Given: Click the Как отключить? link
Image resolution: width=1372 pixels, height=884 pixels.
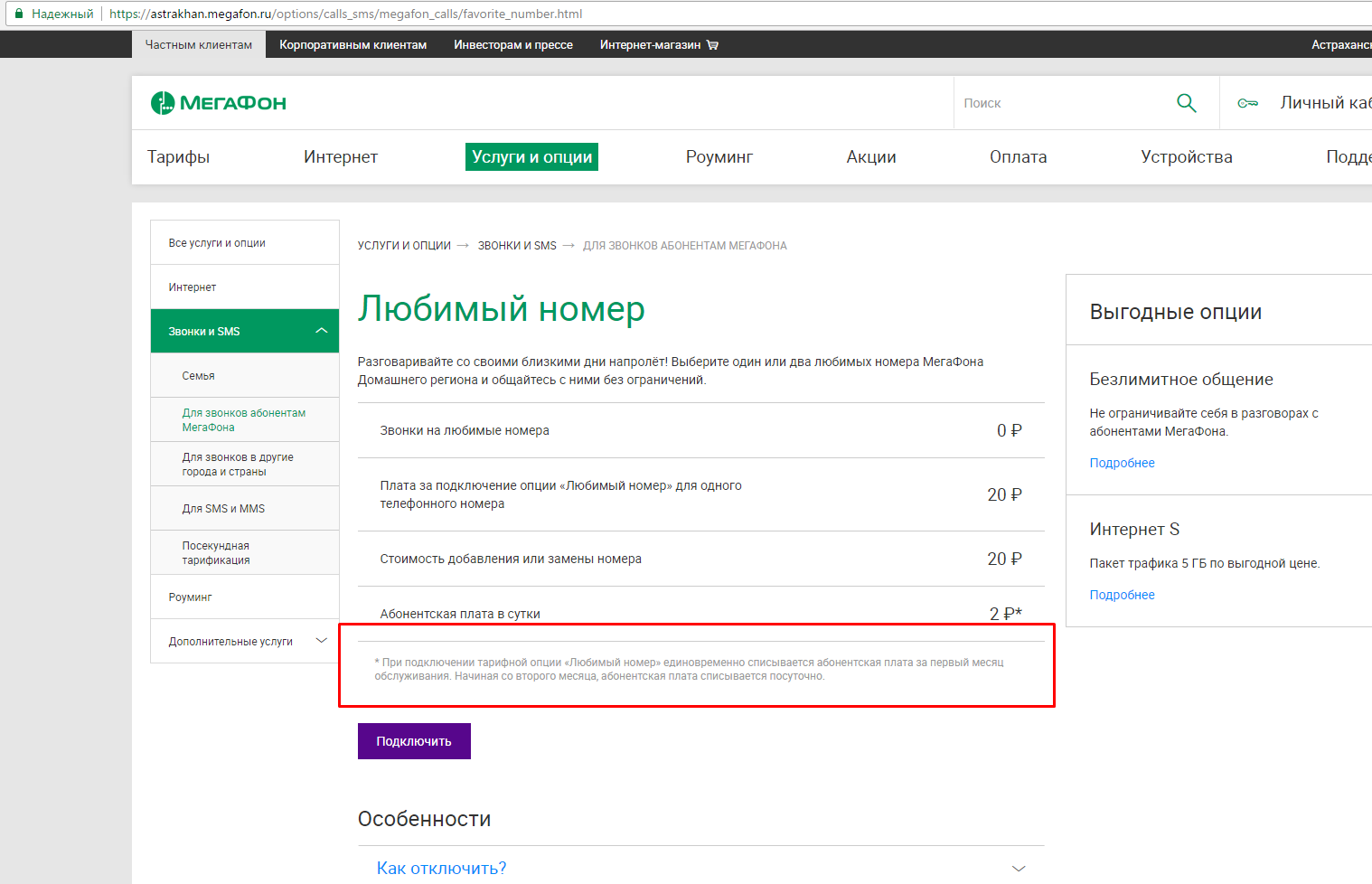Looking at the screenshot, I should coord(441,869).
